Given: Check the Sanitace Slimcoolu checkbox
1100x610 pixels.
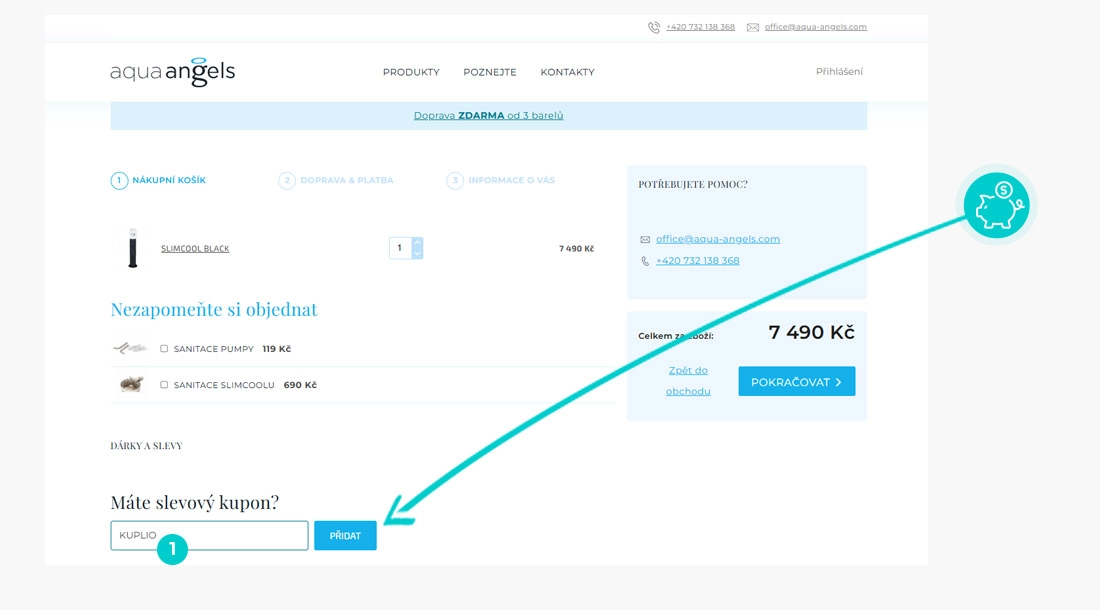Looking at the screenshot, I should [164, 385].
